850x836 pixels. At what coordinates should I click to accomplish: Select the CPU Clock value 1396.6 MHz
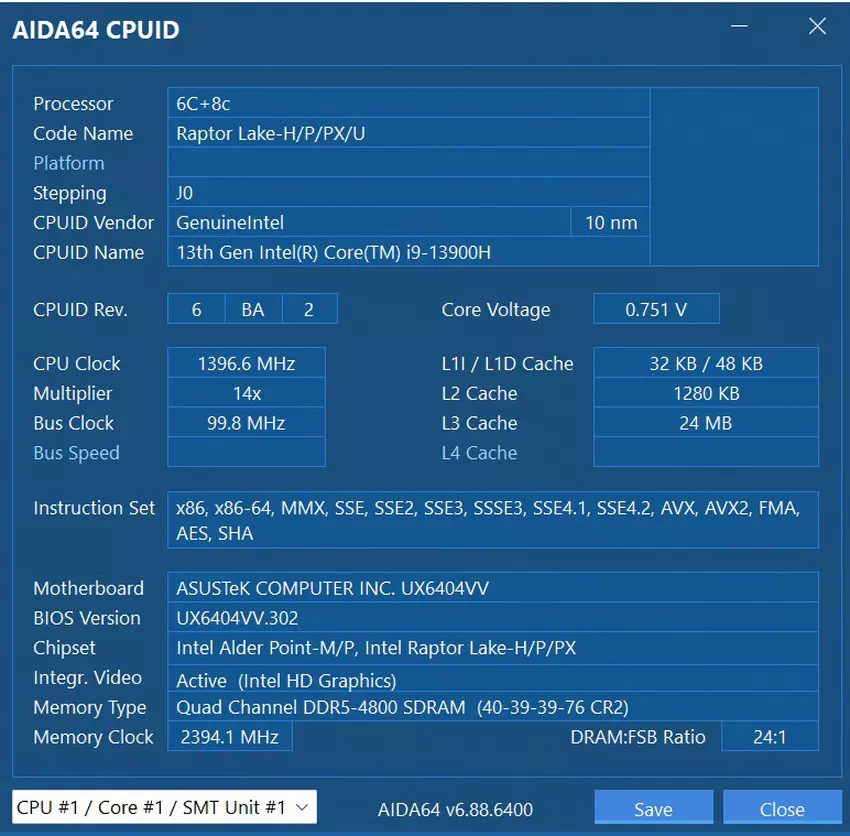click(x=246, y=363)
